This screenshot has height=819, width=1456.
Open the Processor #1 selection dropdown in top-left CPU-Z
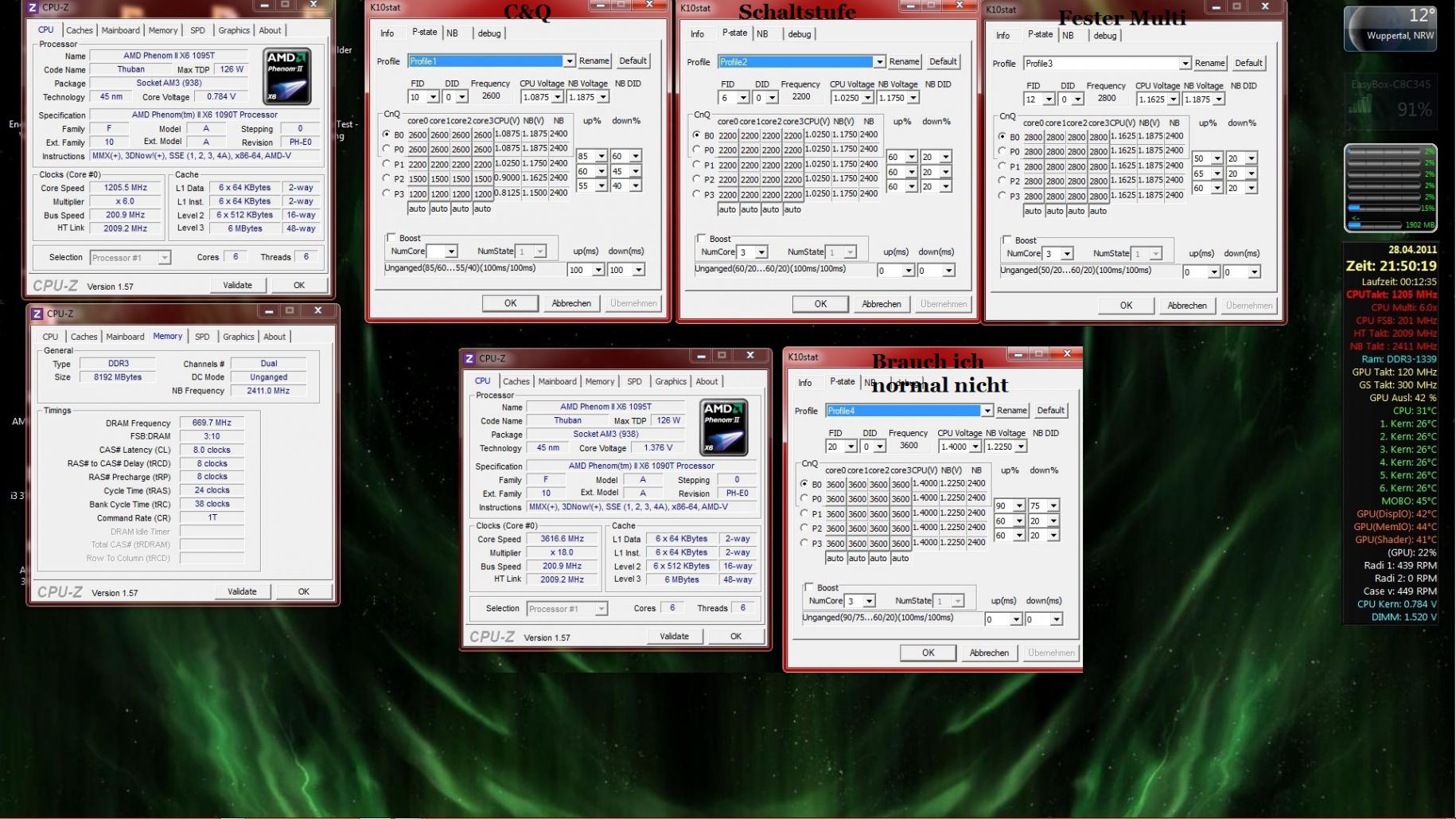click(x=165, y=258)
